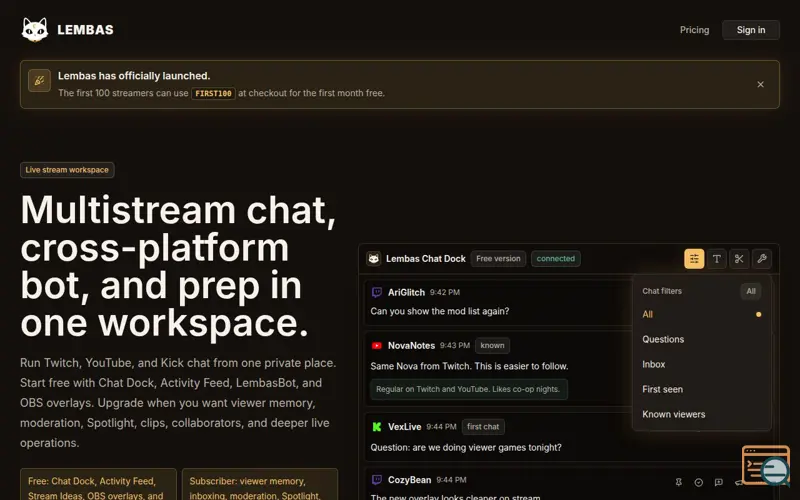Toggle the chat filters sliders icon
The width and height of the screenshot is (800, 500).
694,259
